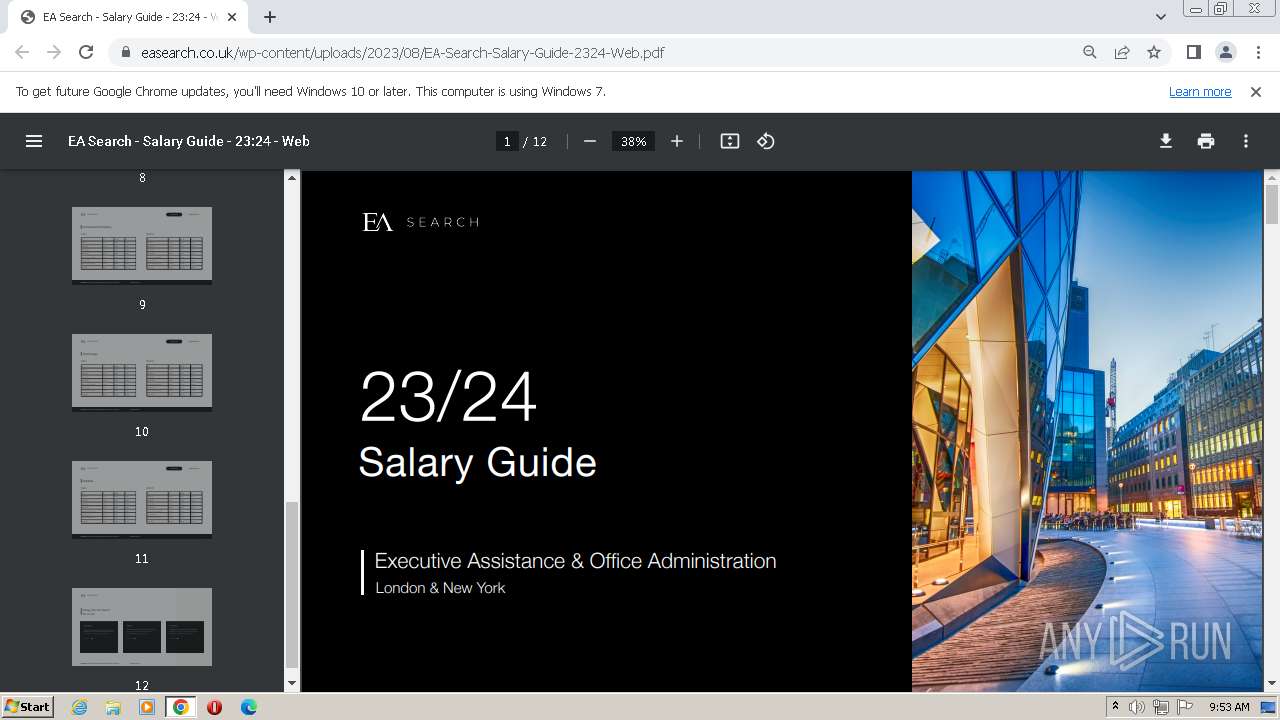Open the PDF viewer more actions menu
Viewport: 1280px width, 720px height.
[x=1246, y=141]
